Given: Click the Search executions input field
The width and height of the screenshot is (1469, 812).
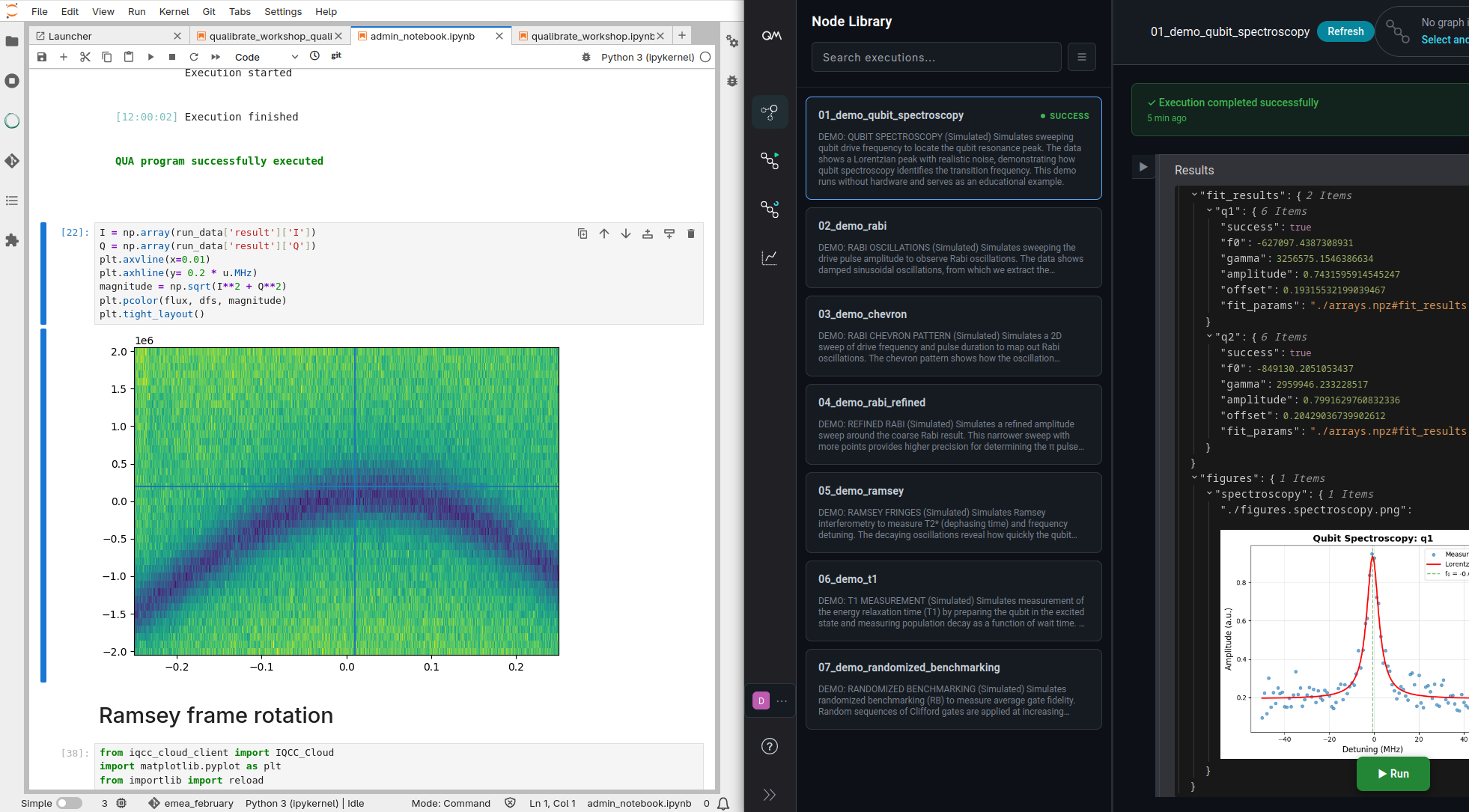Looking at the screenshot, I should 936,57.
